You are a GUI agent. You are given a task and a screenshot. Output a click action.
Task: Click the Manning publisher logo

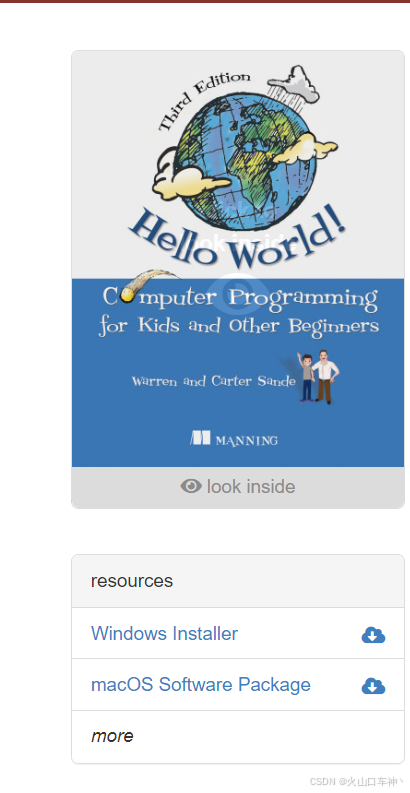(x=234, y=438)
